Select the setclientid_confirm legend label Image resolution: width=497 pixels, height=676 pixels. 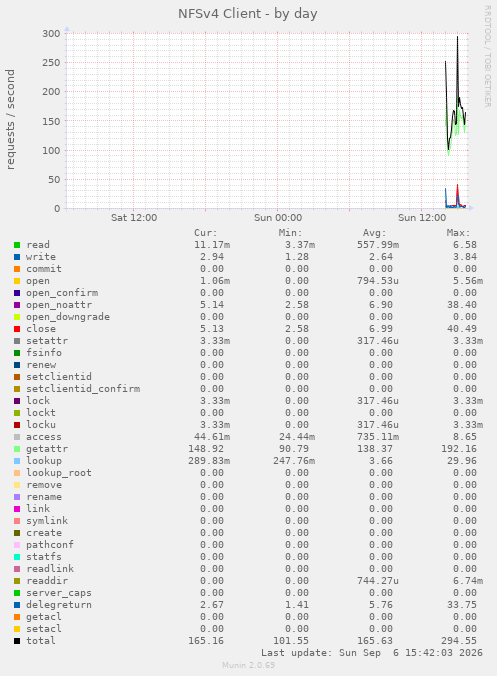pos(83,389)
